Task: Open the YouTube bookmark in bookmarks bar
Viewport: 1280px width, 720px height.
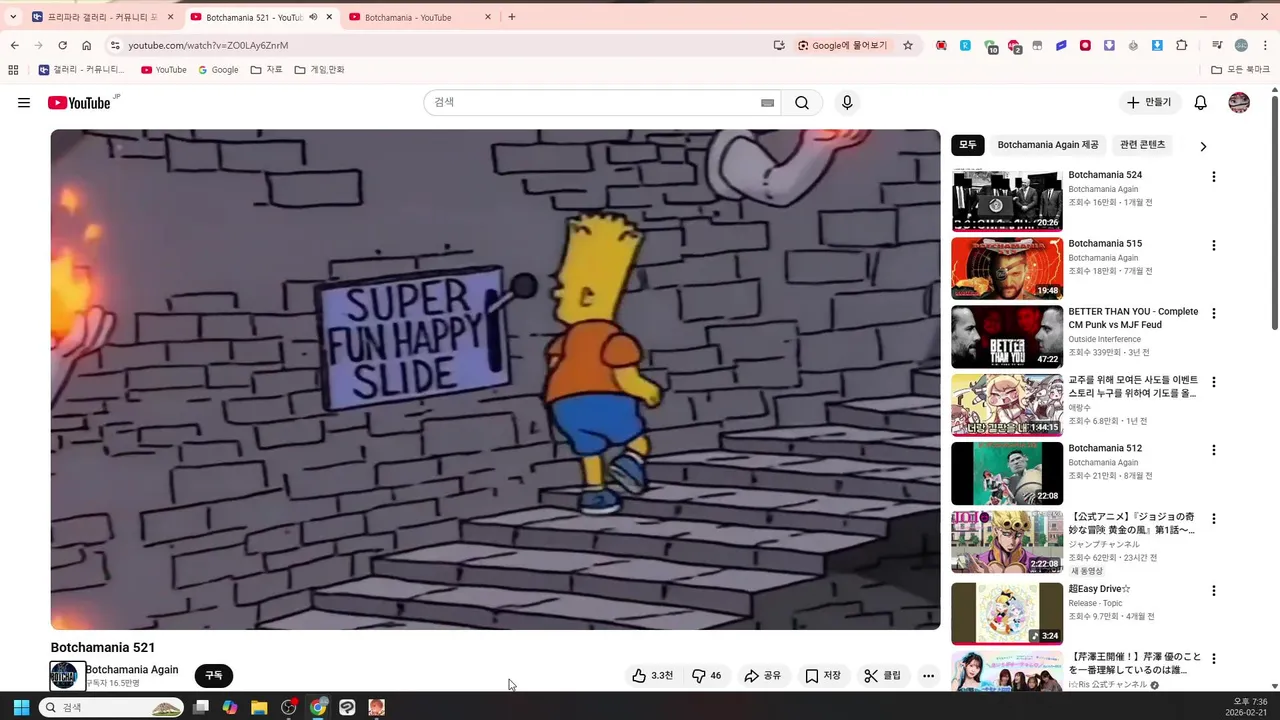Action: 163,70
